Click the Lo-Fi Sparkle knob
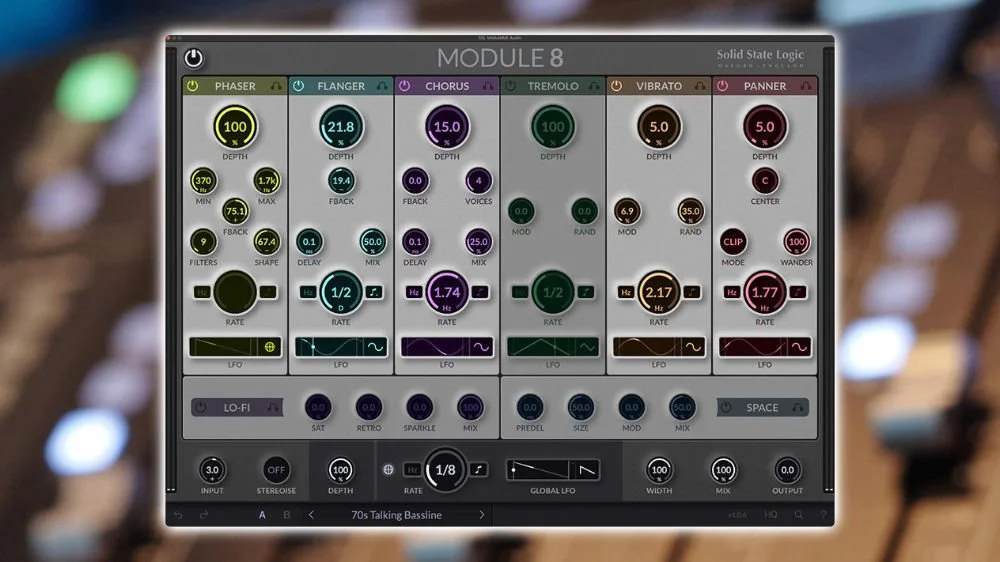 pos(420,407)
